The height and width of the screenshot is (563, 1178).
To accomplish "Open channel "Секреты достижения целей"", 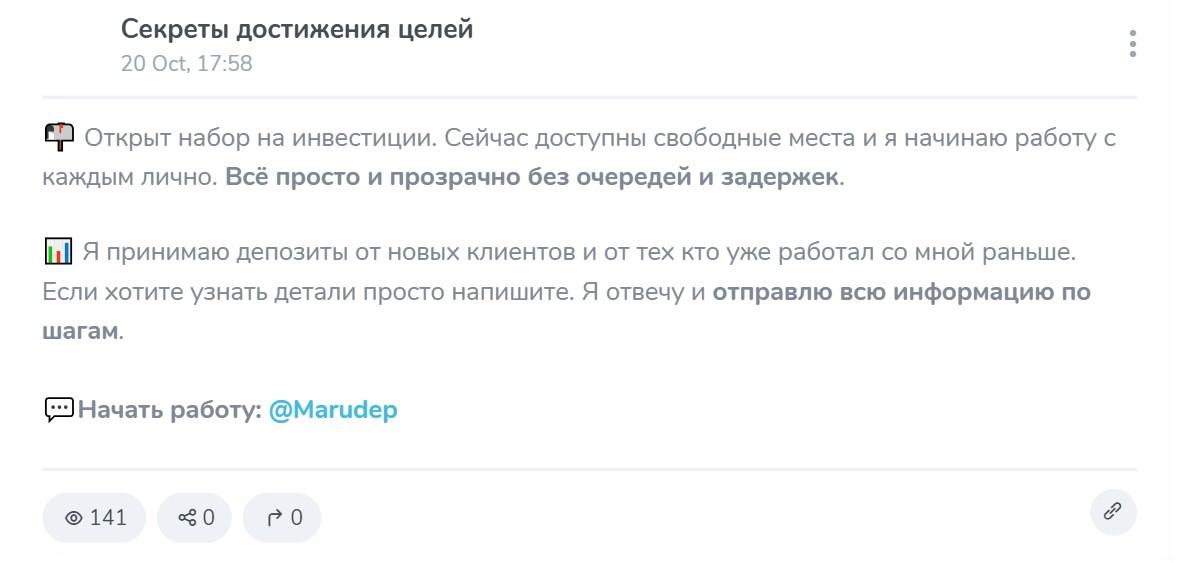I will click(x=297, y=30).
